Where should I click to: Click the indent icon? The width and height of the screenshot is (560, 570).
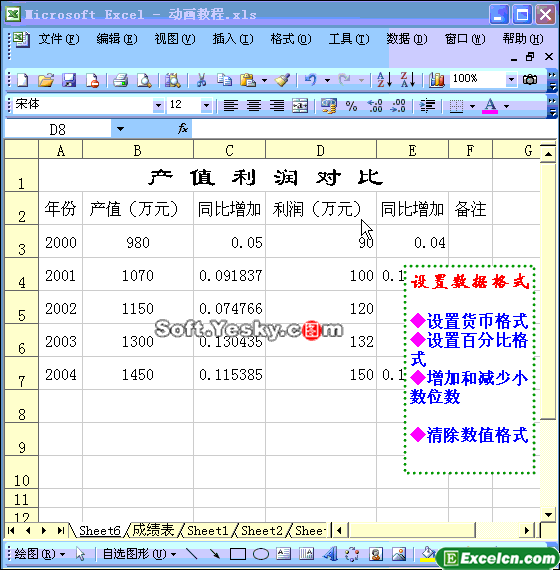pyautogui.click(x=427, y=106)
